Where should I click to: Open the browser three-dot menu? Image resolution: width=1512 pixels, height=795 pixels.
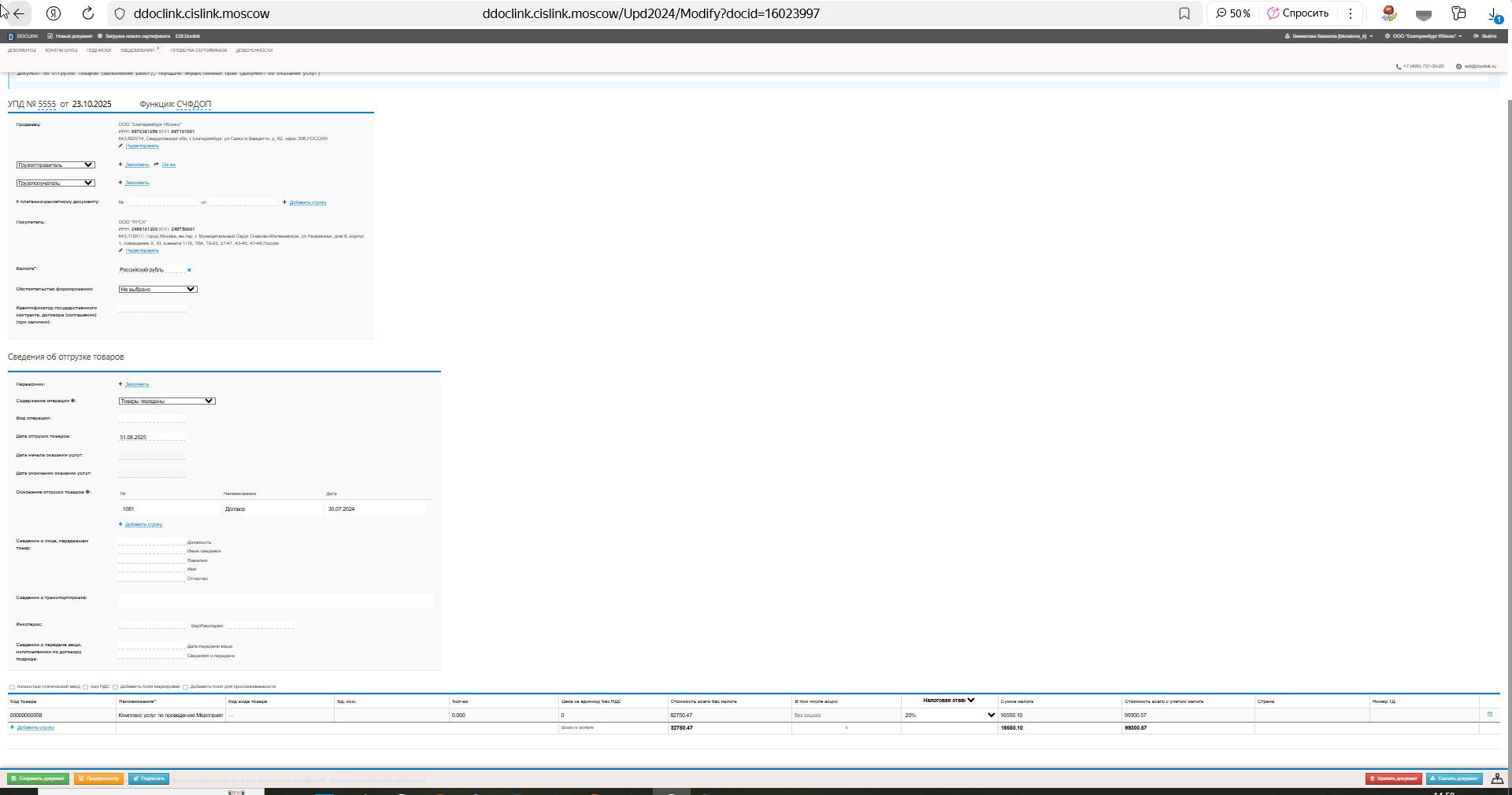1351,13
